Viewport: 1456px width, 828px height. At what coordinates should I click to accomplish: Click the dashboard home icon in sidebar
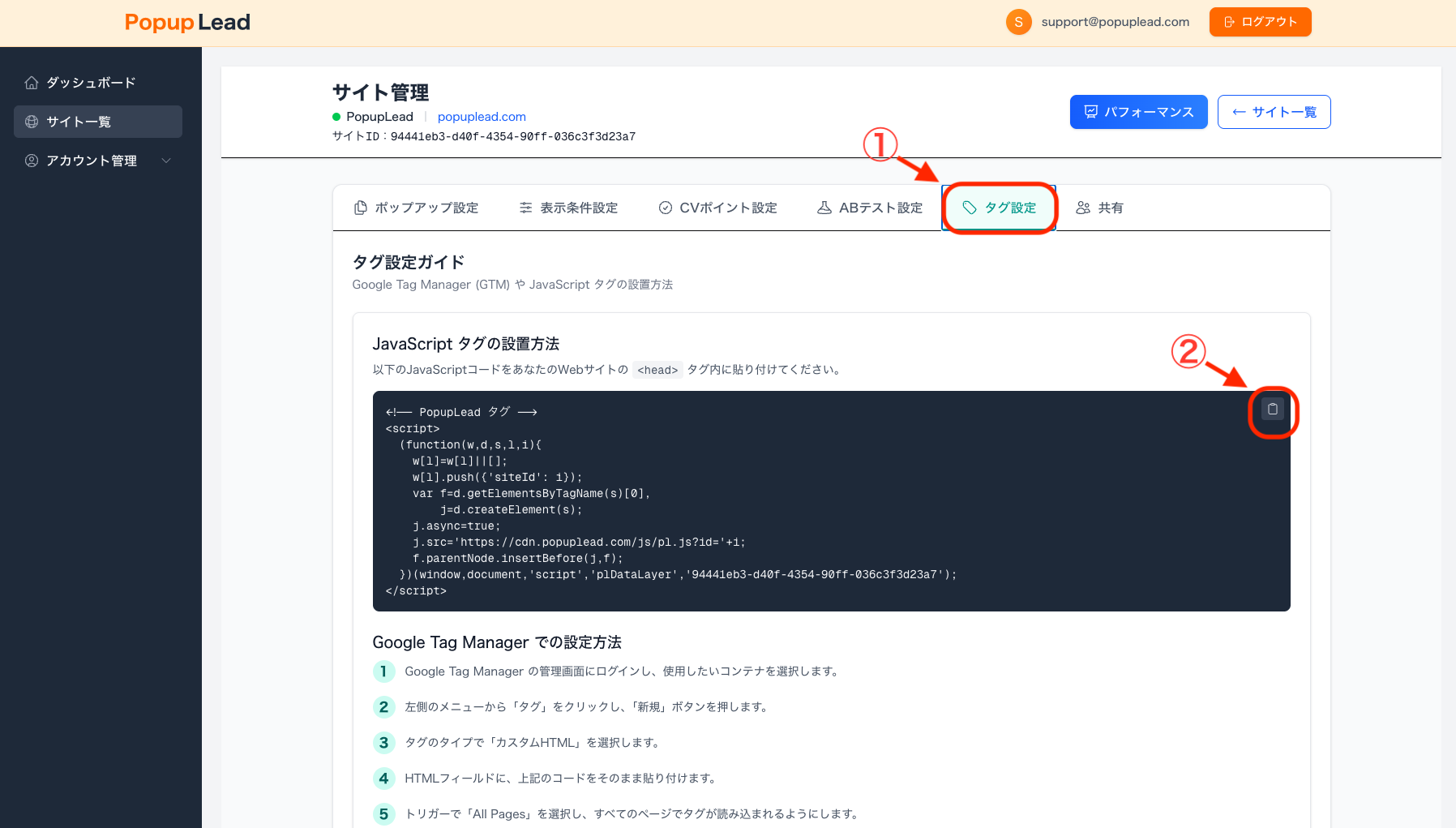point(31,82)
